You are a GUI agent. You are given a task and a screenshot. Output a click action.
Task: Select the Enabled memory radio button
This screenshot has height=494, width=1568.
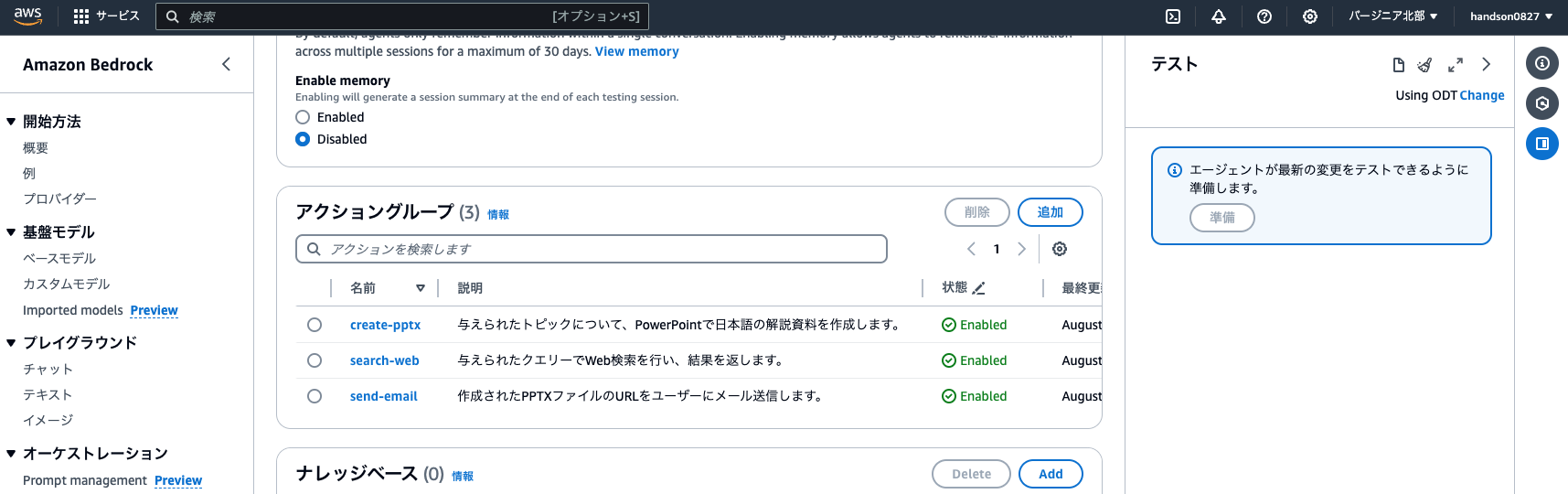(x=303, y=117)
